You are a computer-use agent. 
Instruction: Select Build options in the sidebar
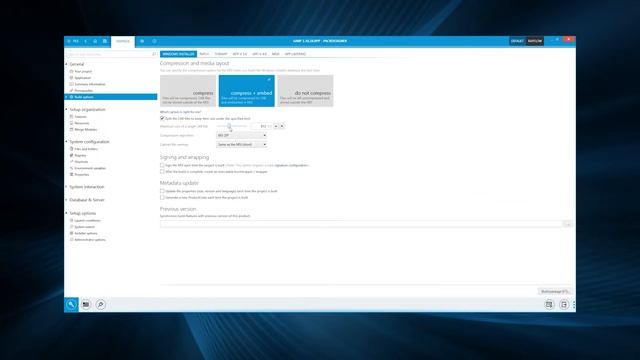[111, 97]
